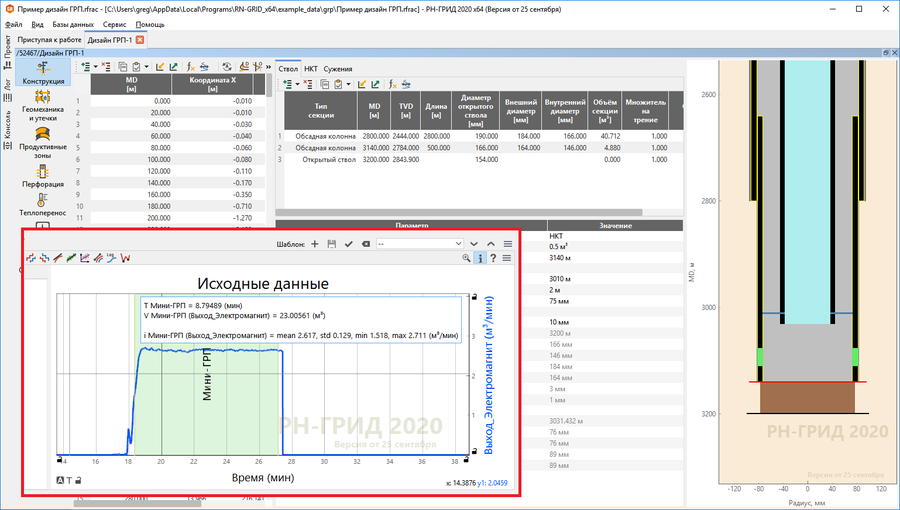Viewport: 900px width, 510px height.
Task: Open the Теплоперенос section
Action: [x=44, y=204]
